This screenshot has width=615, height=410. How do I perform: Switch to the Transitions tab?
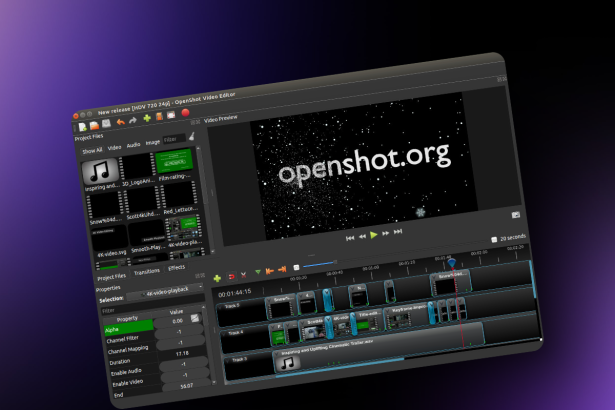click(x=147, y=272)
